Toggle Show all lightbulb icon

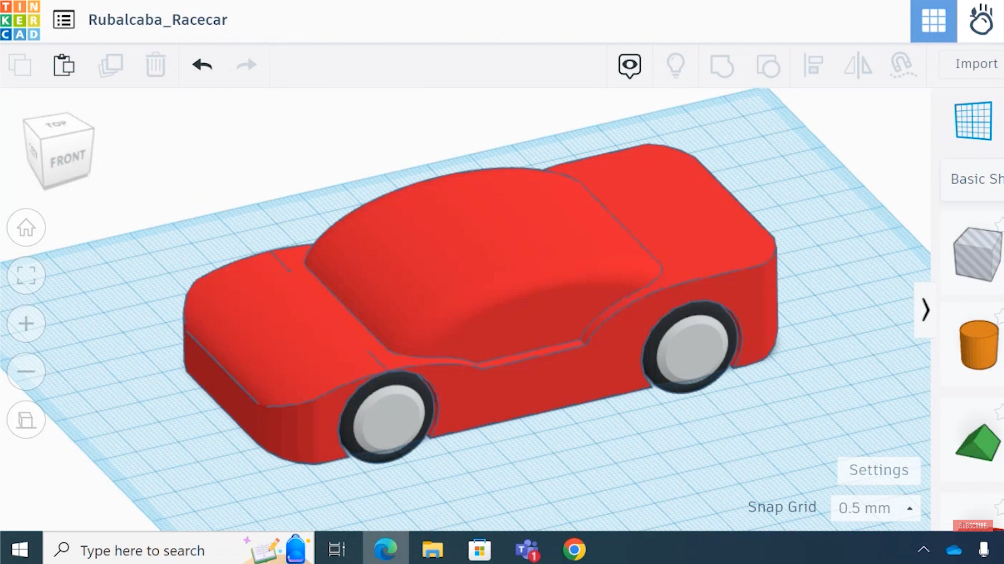coord(676,65)
